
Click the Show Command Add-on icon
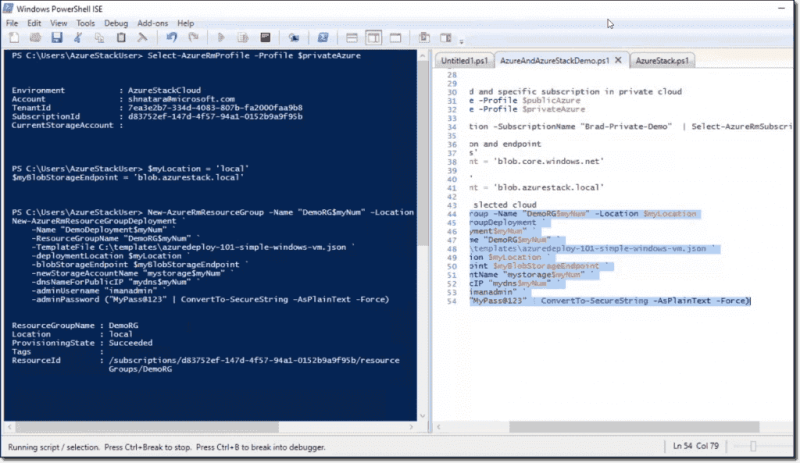[445, 37]
